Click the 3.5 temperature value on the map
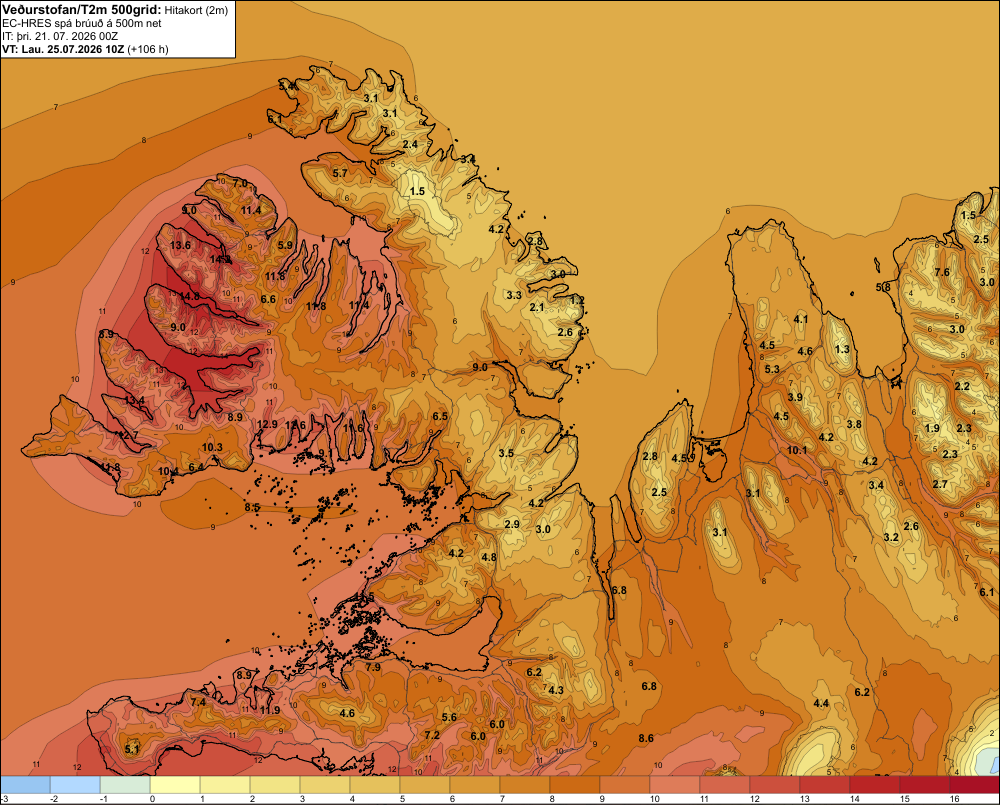Screen dimensions: 1000x805 tap(506, 453)
